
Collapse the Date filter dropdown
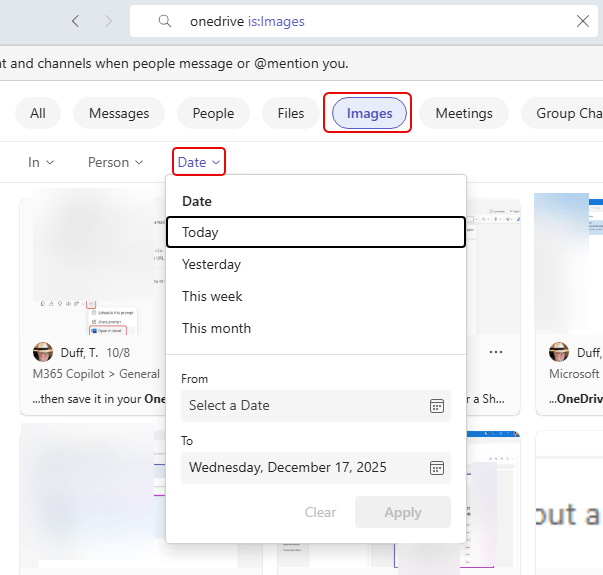click(198, 162)
